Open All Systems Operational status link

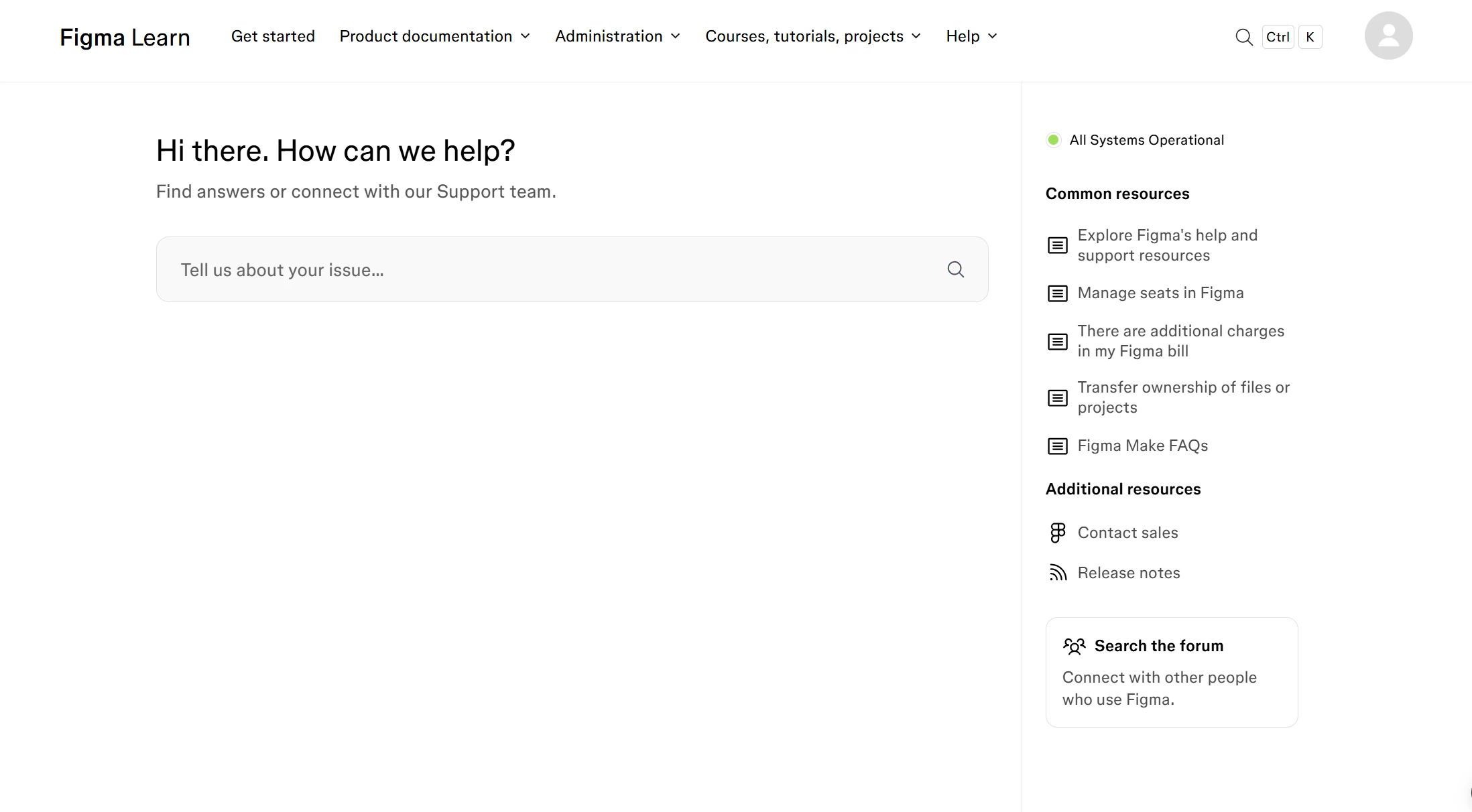tap(1146, 140)
